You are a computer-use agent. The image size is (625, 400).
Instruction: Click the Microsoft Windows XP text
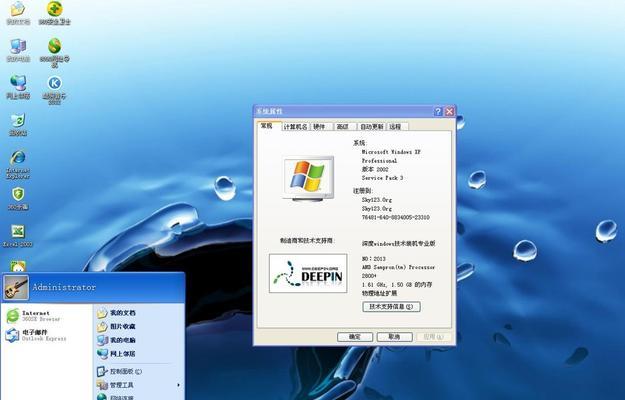pos(391,152)
